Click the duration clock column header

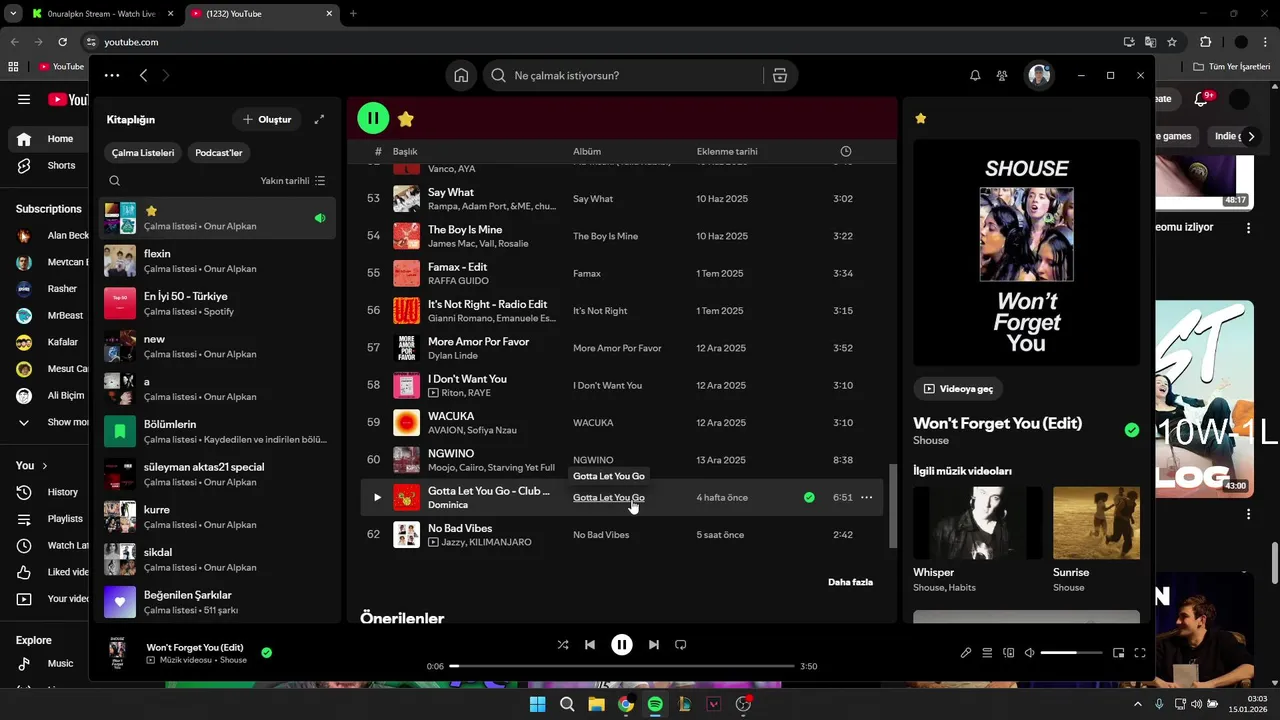[846, 151]
